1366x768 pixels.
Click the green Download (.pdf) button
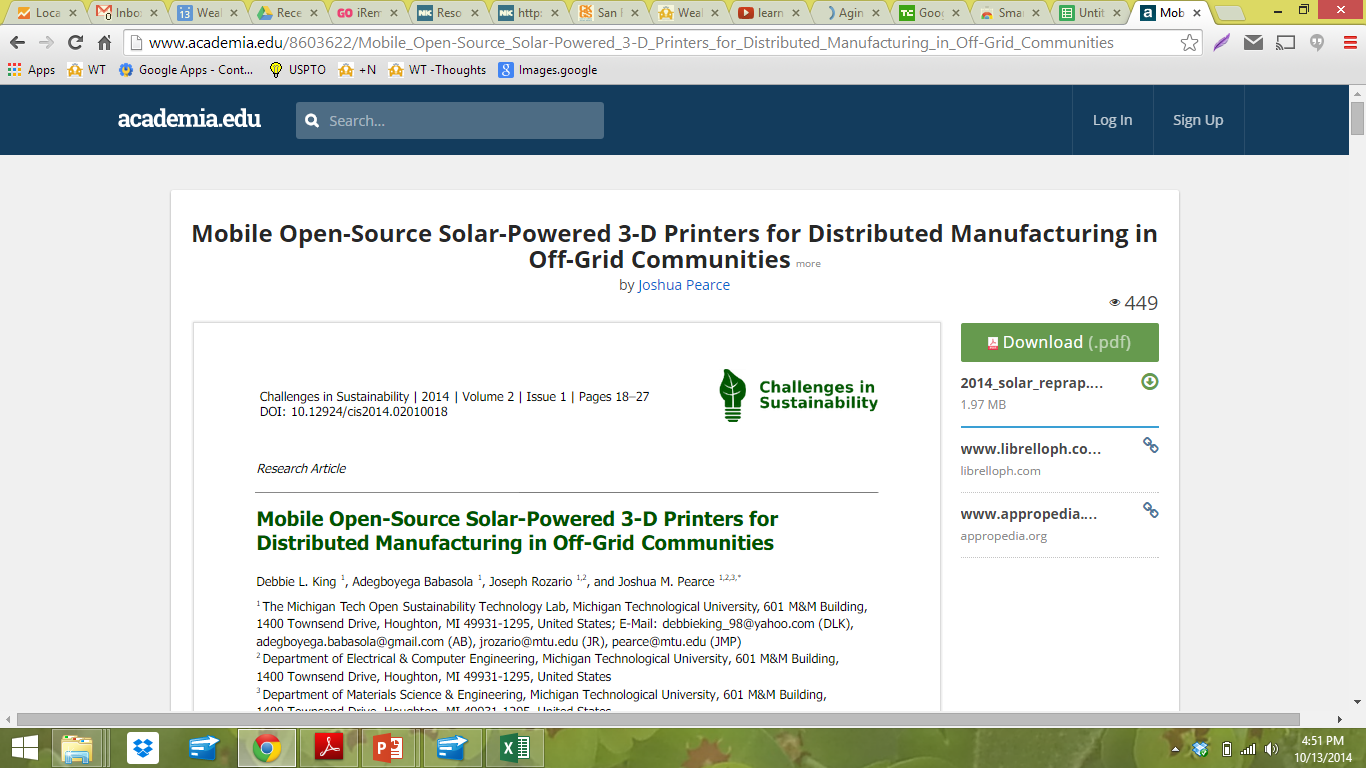click(1059, 342)
